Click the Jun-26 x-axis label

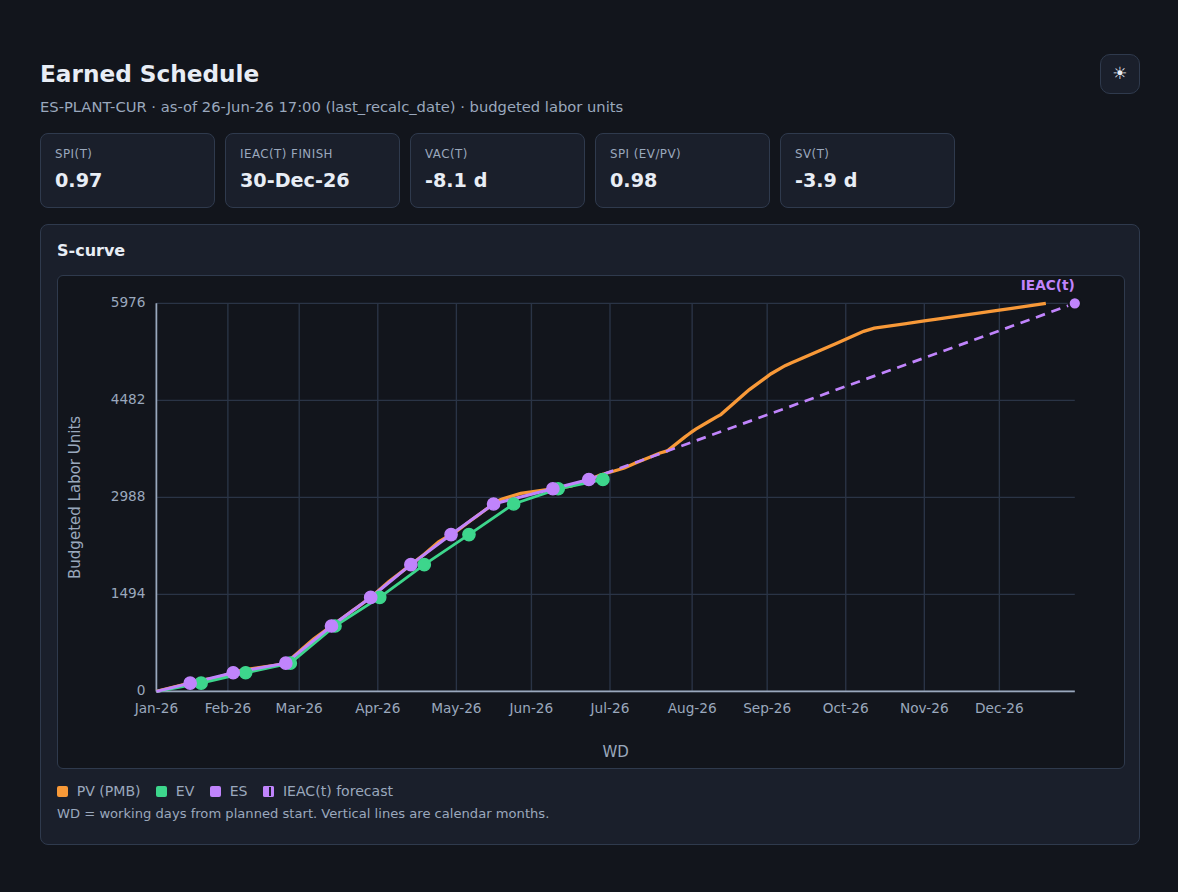[531, 708]
